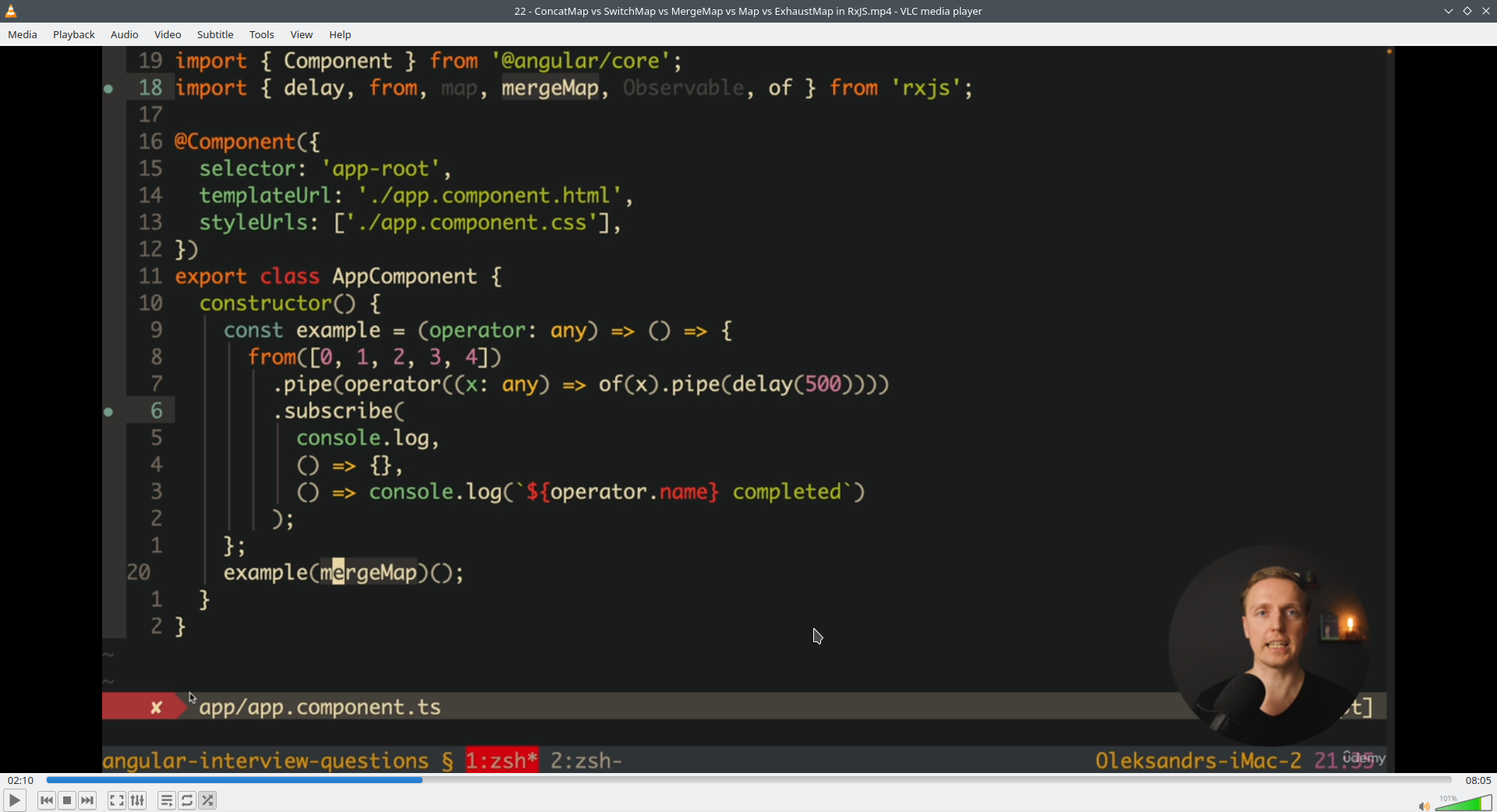Screen dimensions: 1497x812
Task: Click the elapsed time 02:10
Action: point(21,780)
